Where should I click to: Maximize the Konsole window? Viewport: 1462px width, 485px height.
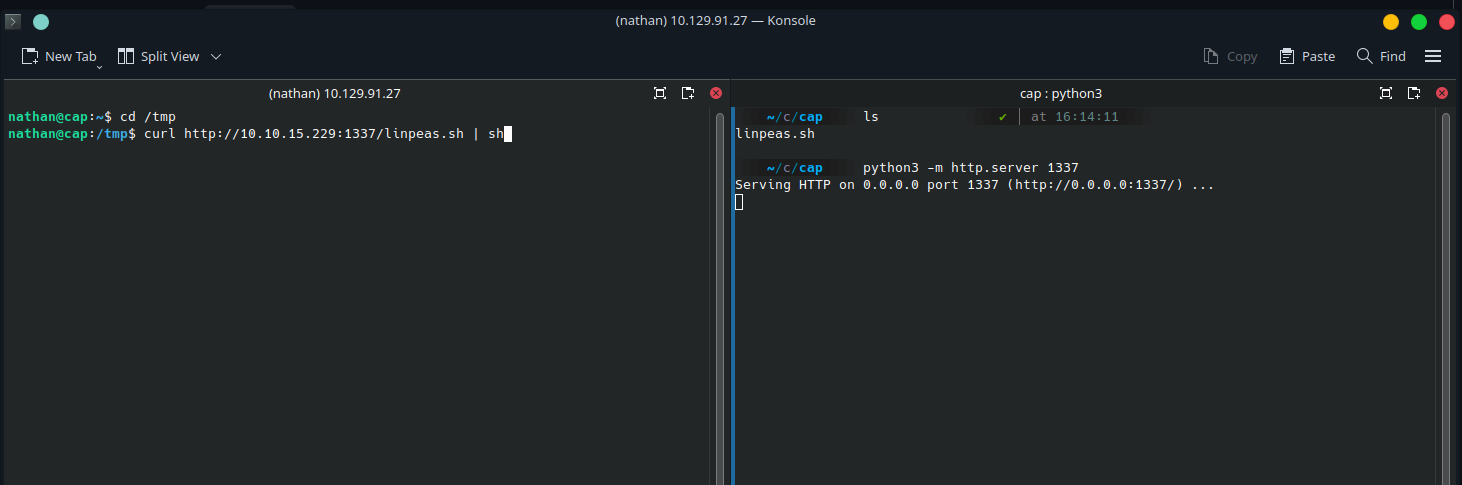coord(1419,21)
